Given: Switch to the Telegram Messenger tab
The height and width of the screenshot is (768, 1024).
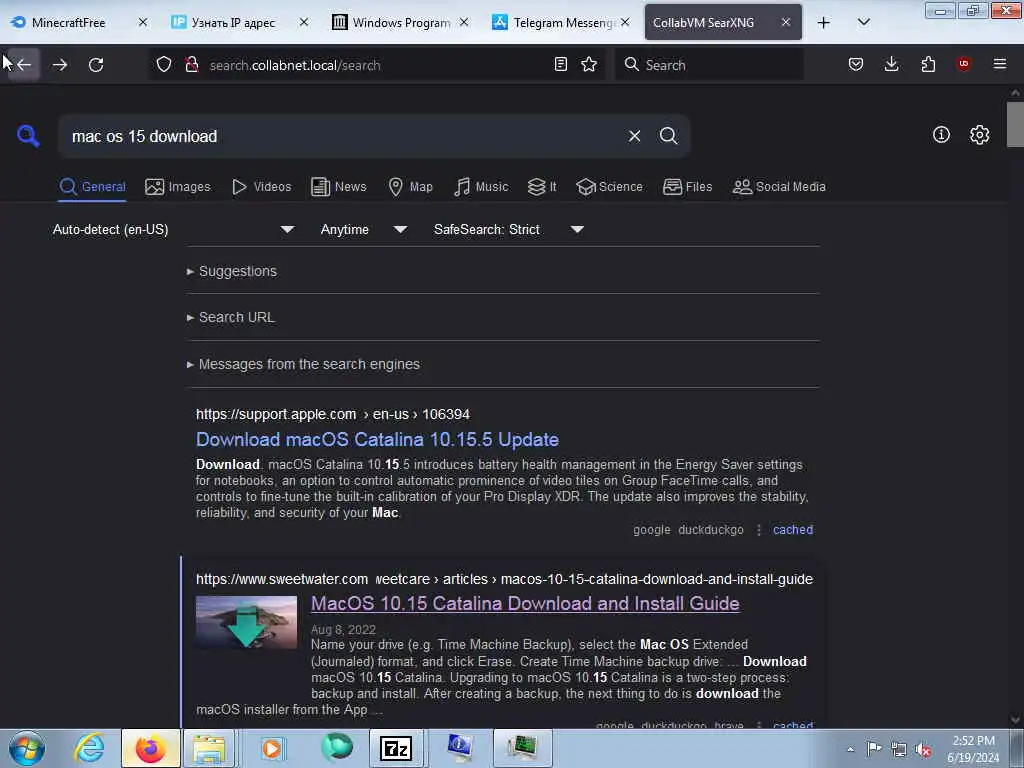Looking at the screenshot, I should point(563,22).
